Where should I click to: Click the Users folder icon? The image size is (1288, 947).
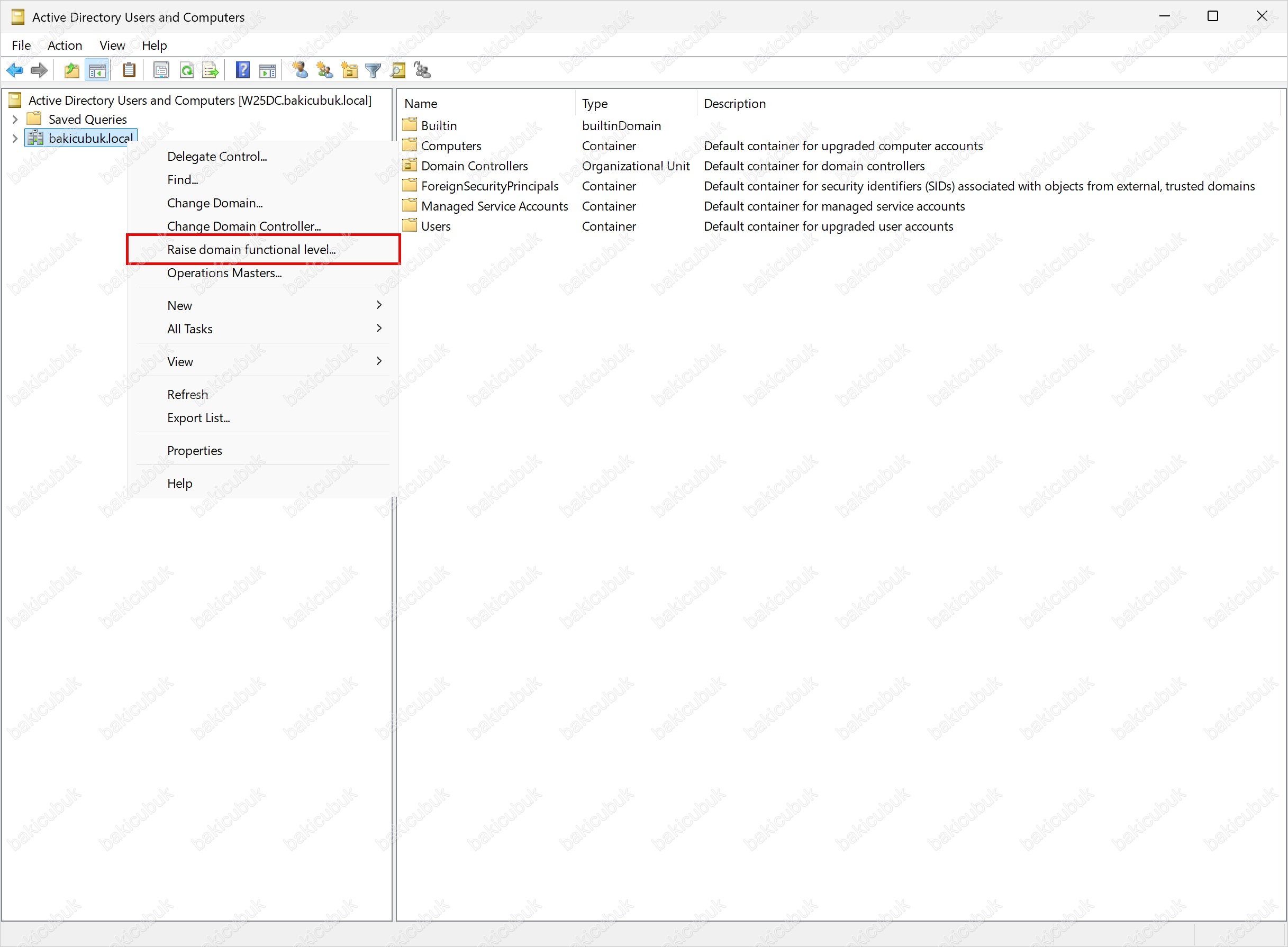[409, 225]
